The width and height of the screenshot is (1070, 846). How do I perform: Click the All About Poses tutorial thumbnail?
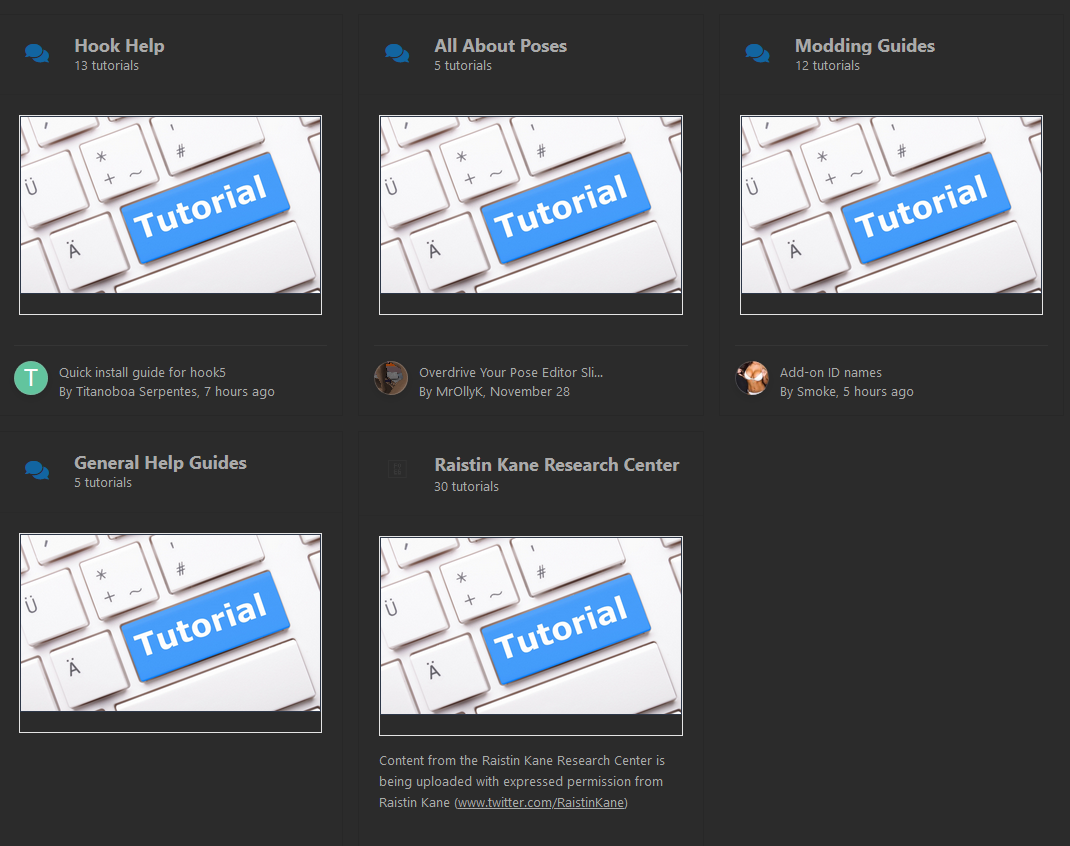coord(531,215)
